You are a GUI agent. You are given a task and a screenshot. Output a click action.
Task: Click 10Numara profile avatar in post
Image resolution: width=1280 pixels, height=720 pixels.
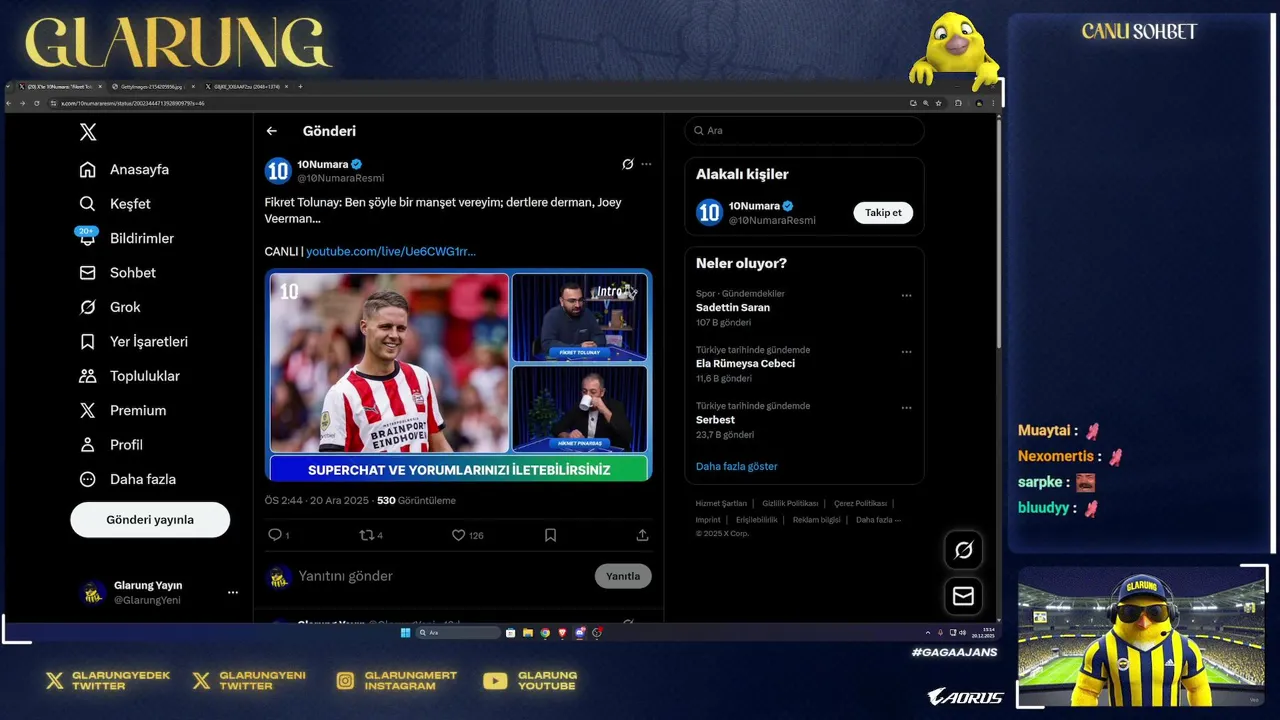(x=277, y=171)
